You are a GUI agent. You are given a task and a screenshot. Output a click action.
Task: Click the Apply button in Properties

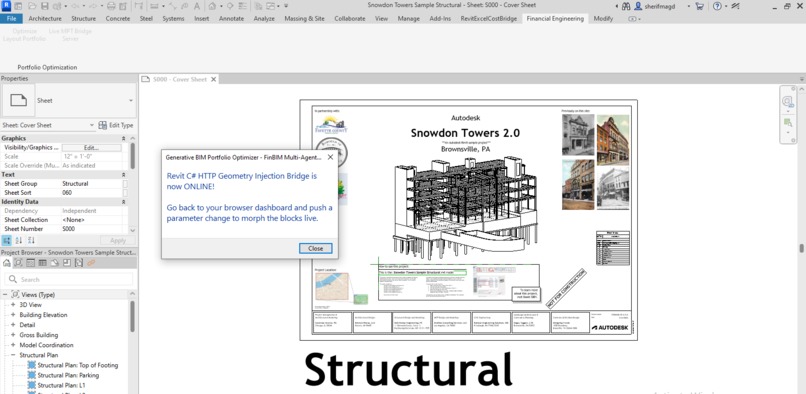(x=118, y=240)
